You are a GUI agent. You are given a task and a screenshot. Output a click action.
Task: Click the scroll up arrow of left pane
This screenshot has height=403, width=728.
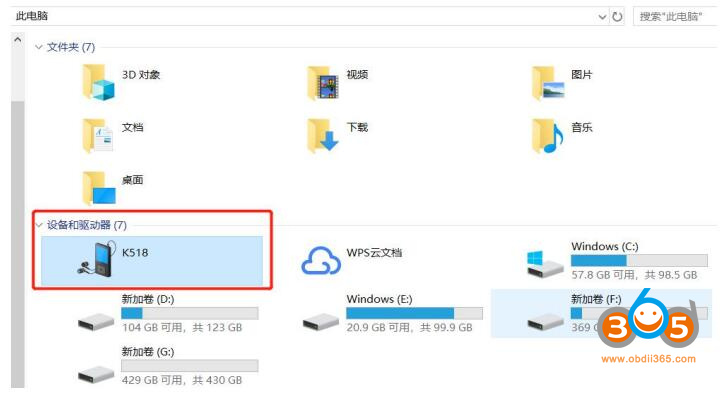point(17,39)
